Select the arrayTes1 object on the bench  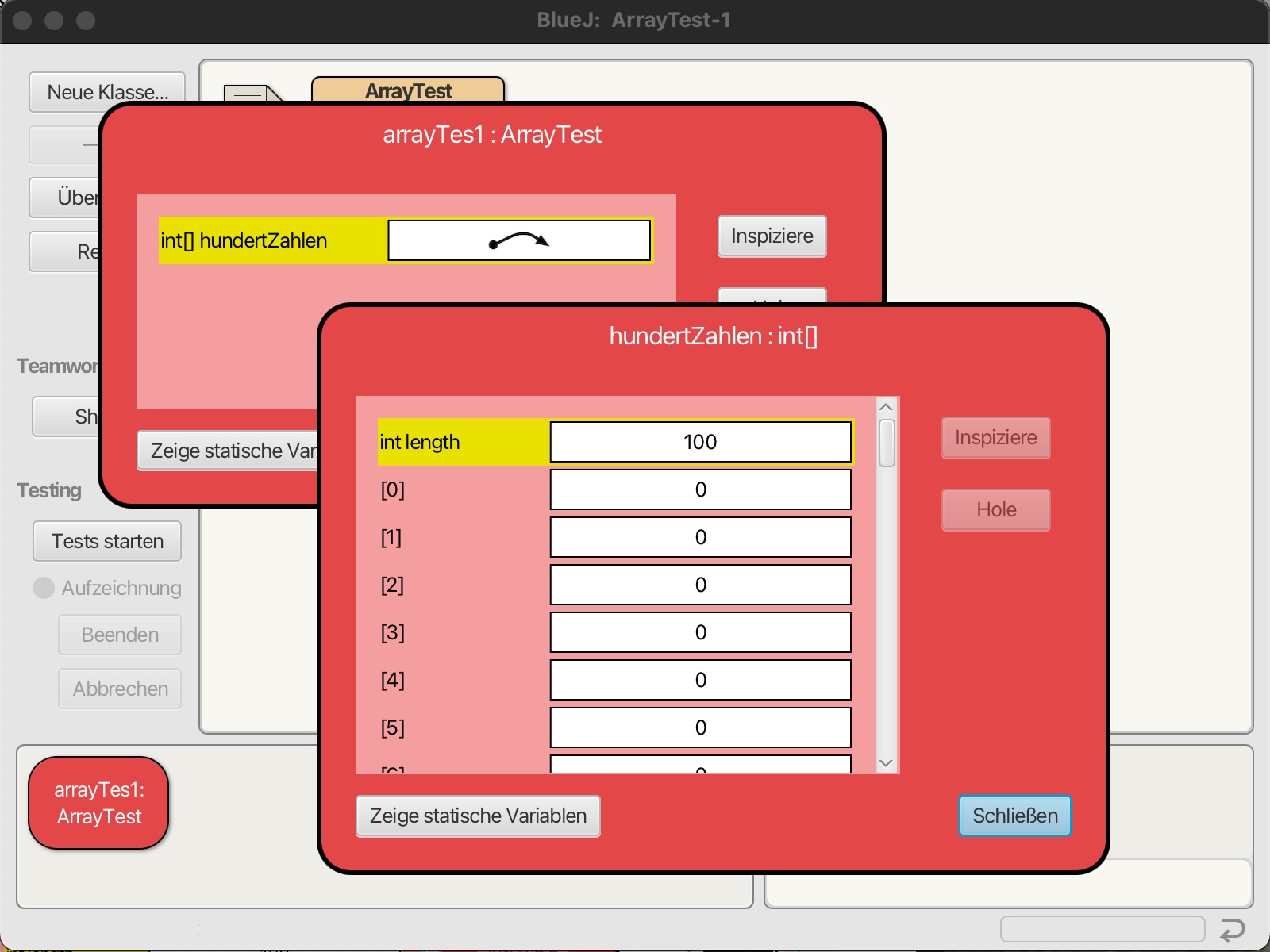99,803
